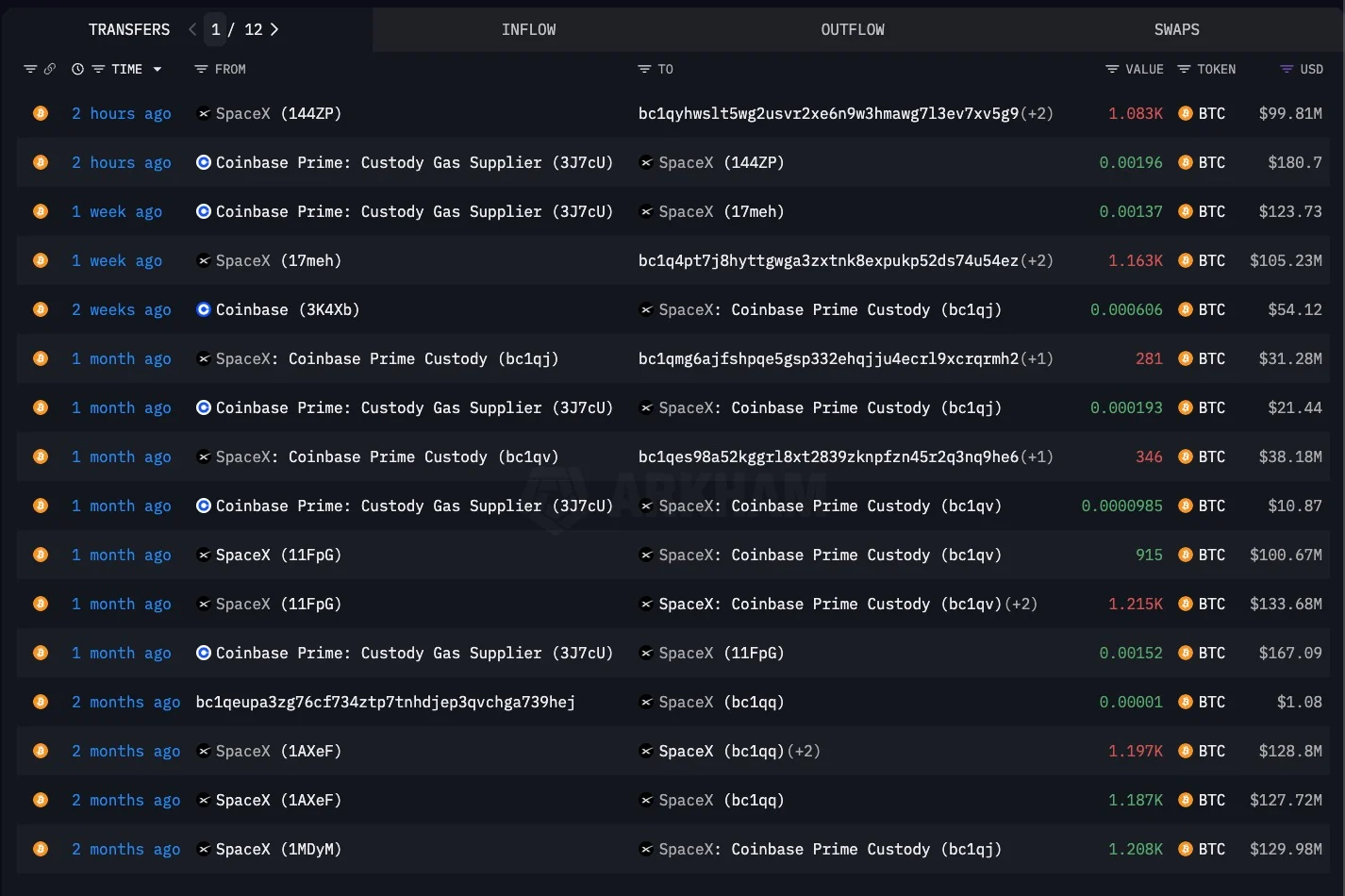Open the Coinbase (3K4Xb) sender address
This screenshot has width=1345, height=896.
pos(287,309)
